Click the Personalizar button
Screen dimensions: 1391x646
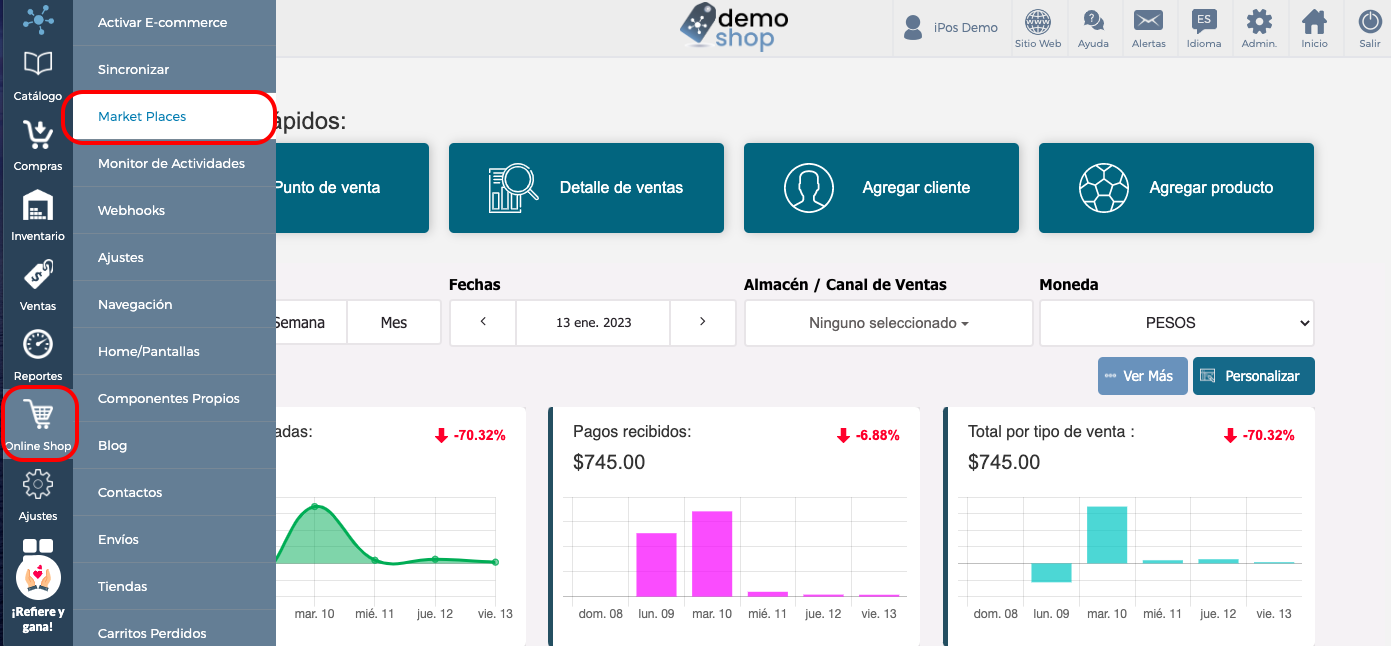[x=1254, y=376]
